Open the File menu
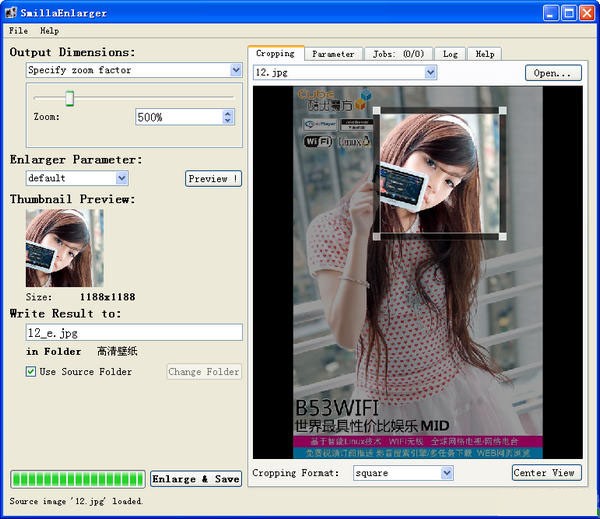 (18, 31)
